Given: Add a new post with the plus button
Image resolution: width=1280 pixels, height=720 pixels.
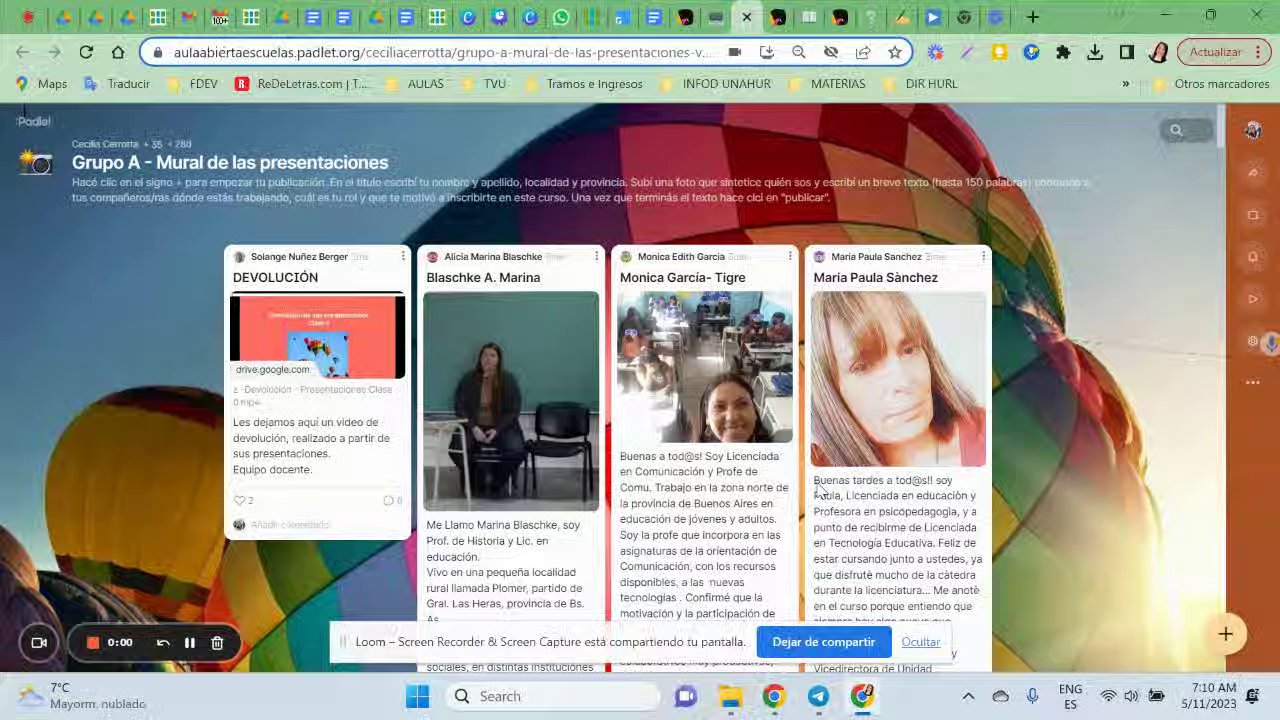Looking at the screenshot, I should (x=1226, y=634).
